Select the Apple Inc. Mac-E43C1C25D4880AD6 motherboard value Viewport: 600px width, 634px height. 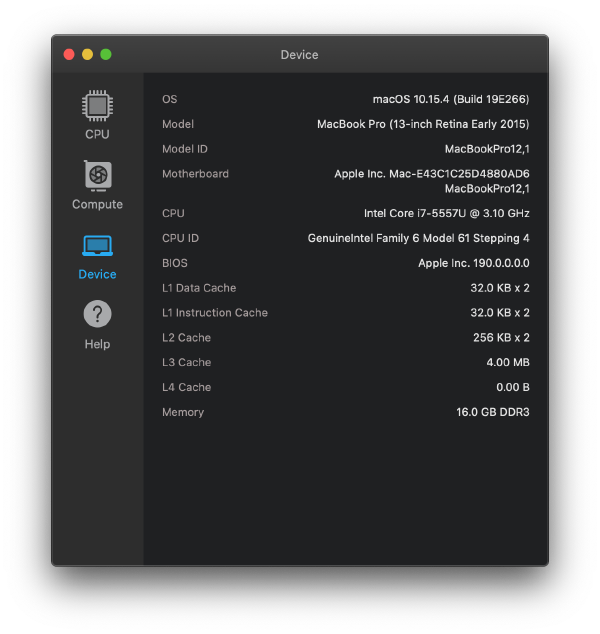432,174
